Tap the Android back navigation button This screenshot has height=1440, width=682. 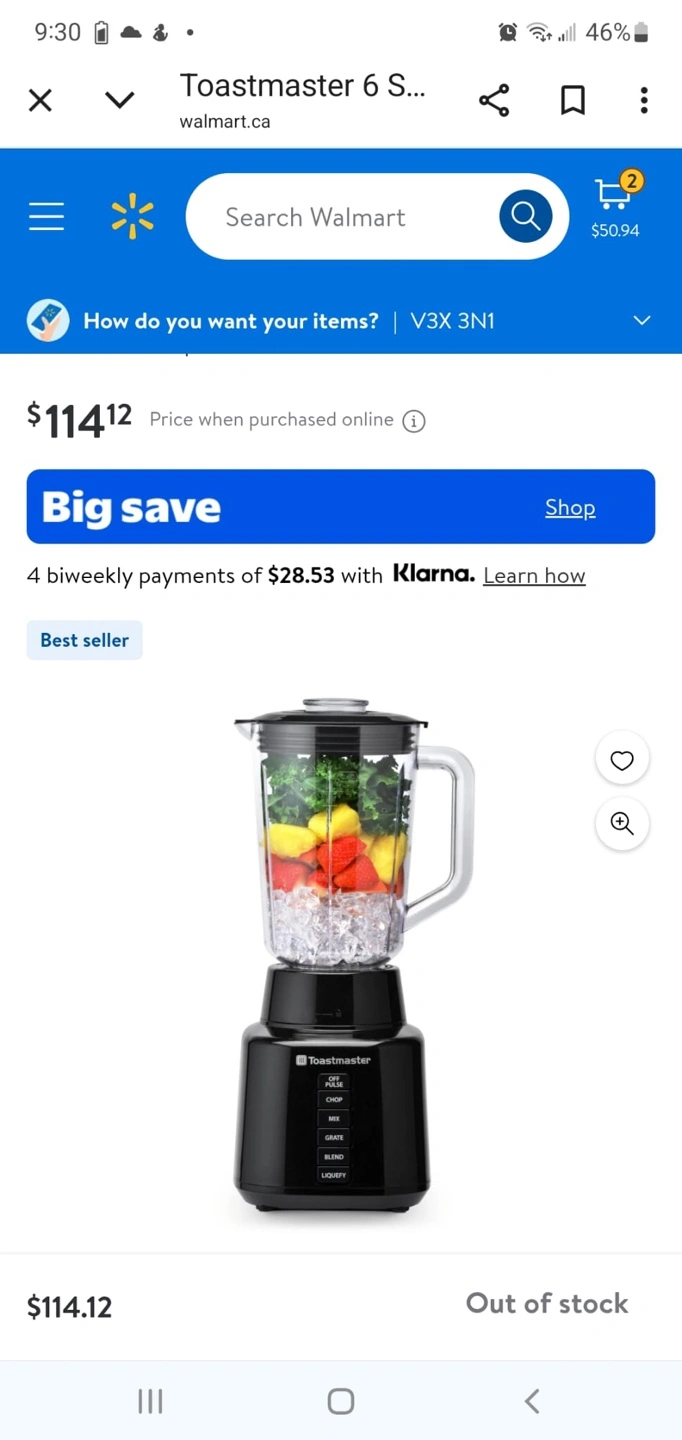tap(532, 1401)
